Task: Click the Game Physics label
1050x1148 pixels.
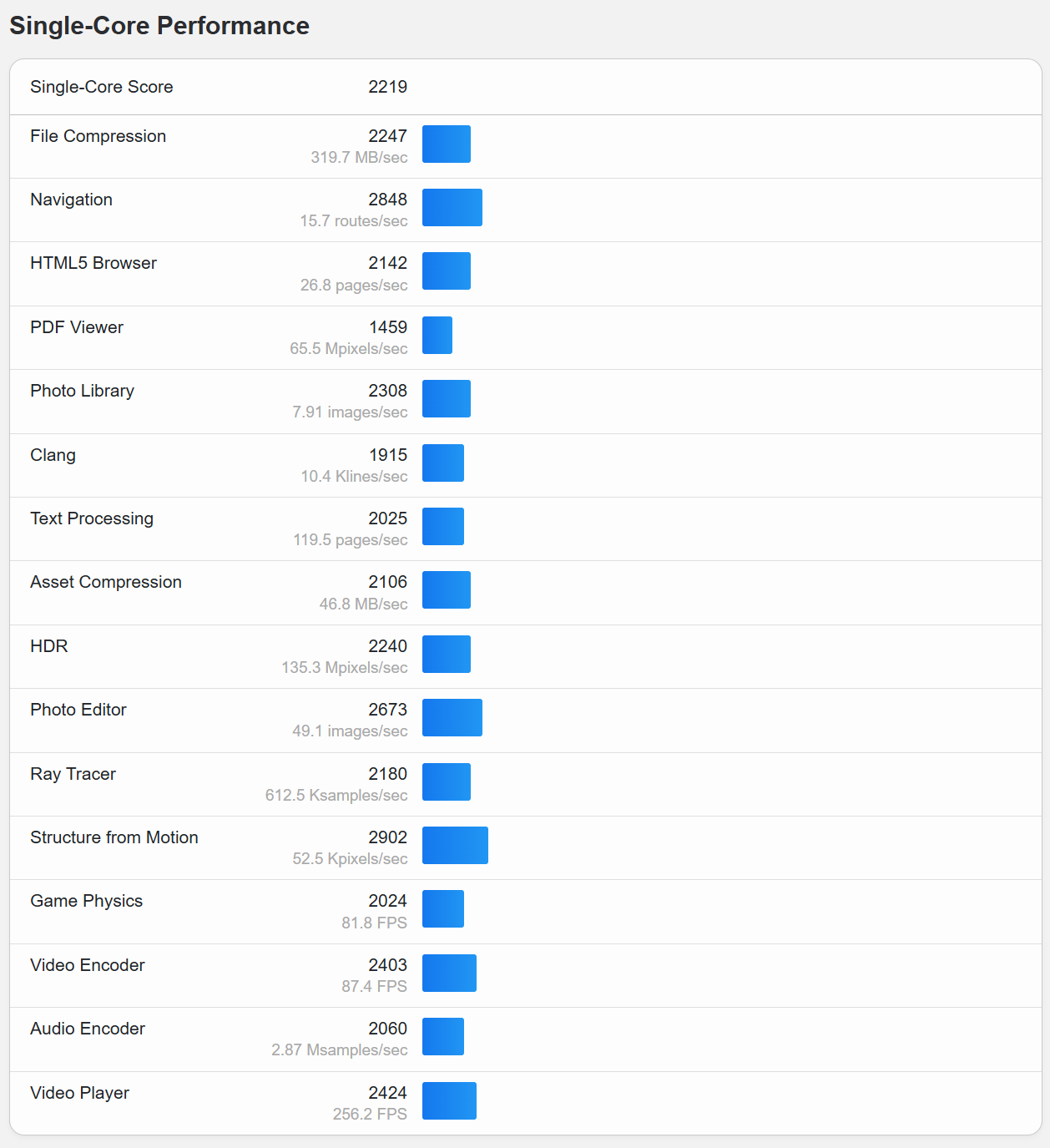Action: (x=86, y=901)
